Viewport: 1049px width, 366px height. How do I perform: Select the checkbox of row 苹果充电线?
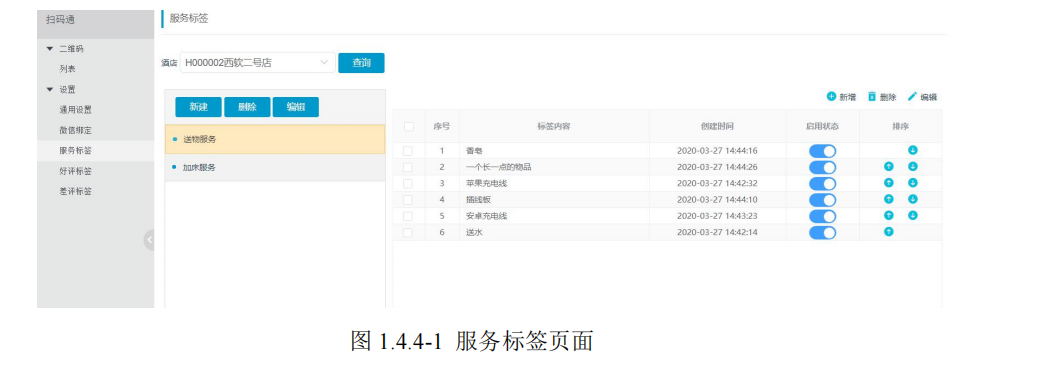point(408,183)
